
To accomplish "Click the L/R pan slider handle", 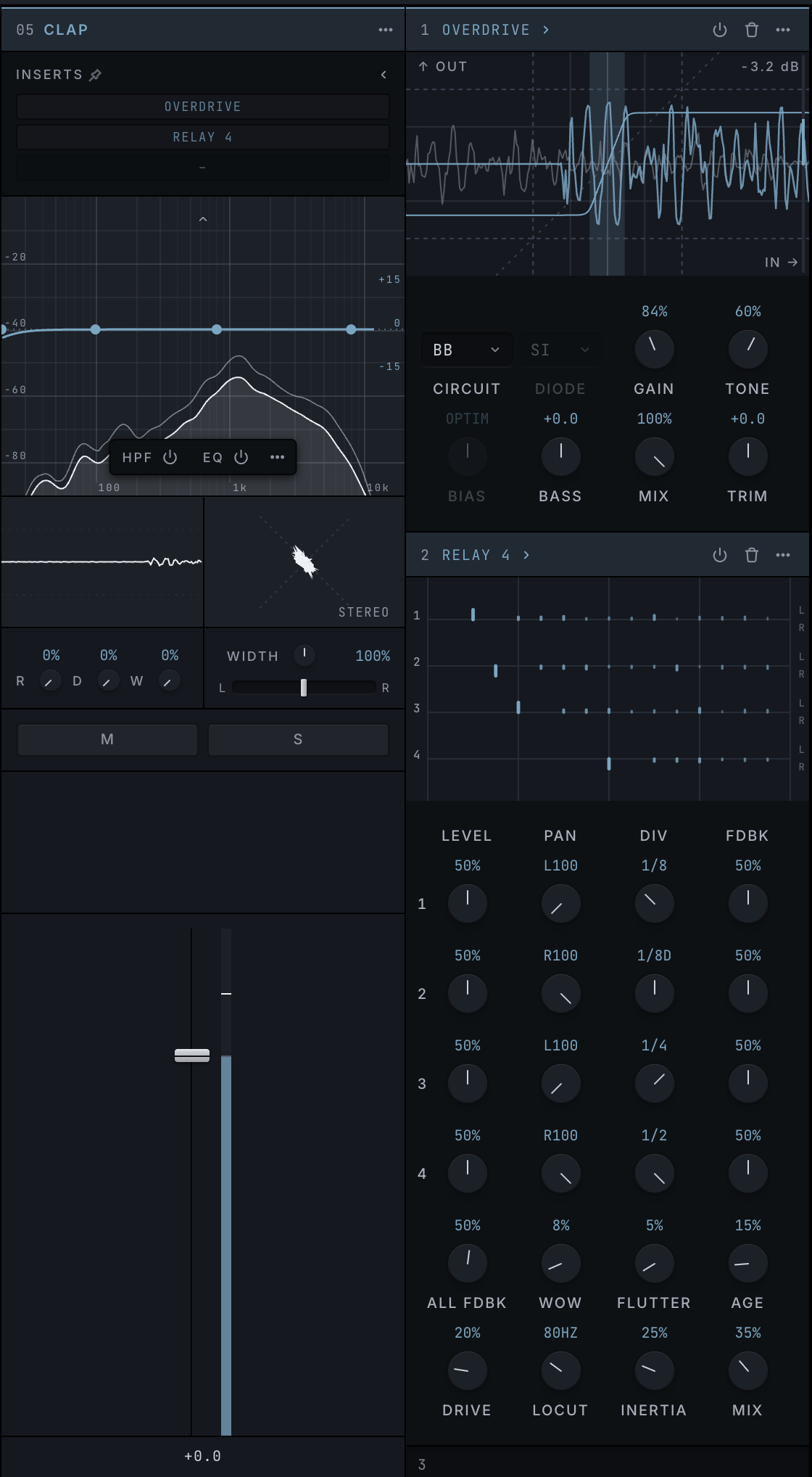I will point(304,687).
